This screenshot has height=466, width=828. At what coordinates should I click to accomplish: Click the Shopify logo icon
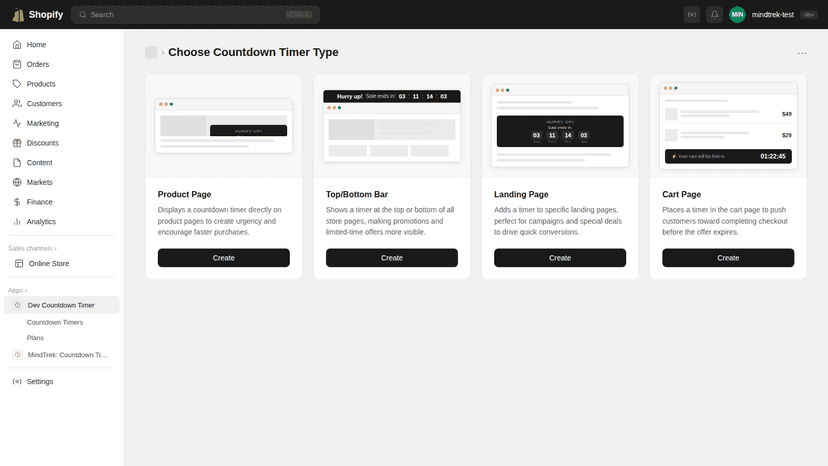pyautogui.click(x=18, y=15)
